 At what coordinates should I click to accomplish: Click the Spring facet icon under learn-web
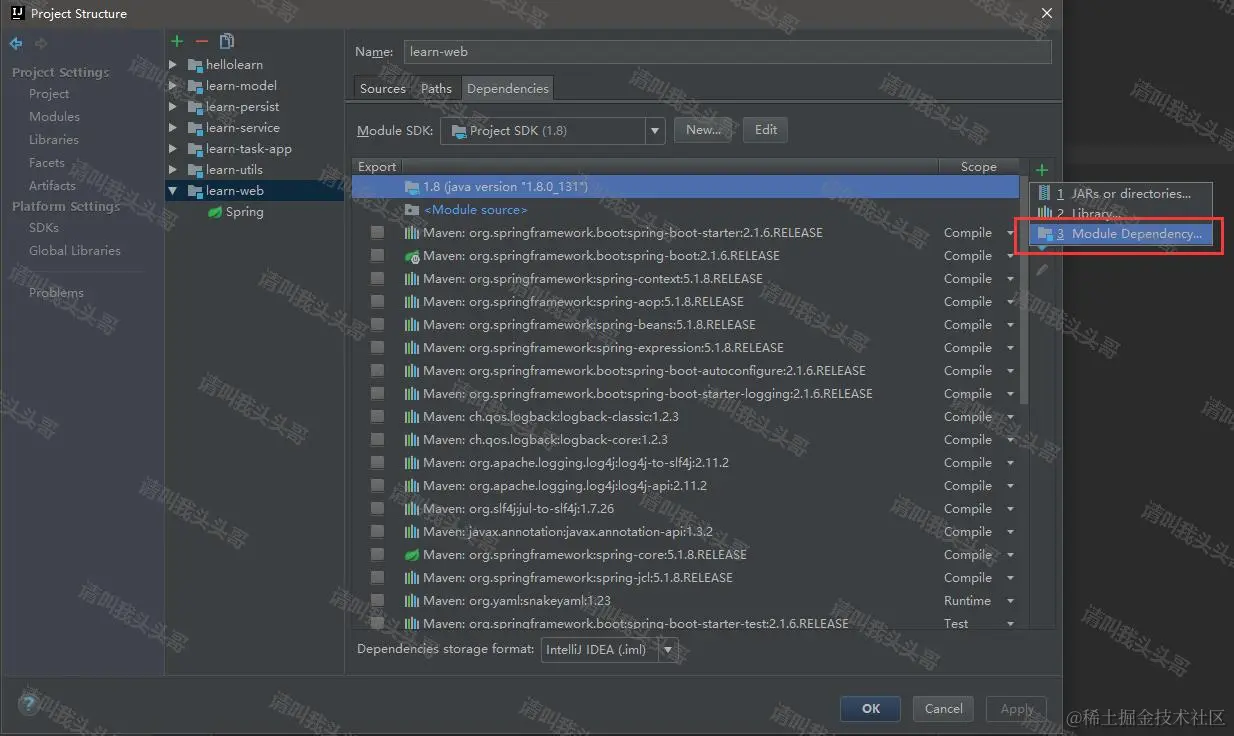click(213, 211)
